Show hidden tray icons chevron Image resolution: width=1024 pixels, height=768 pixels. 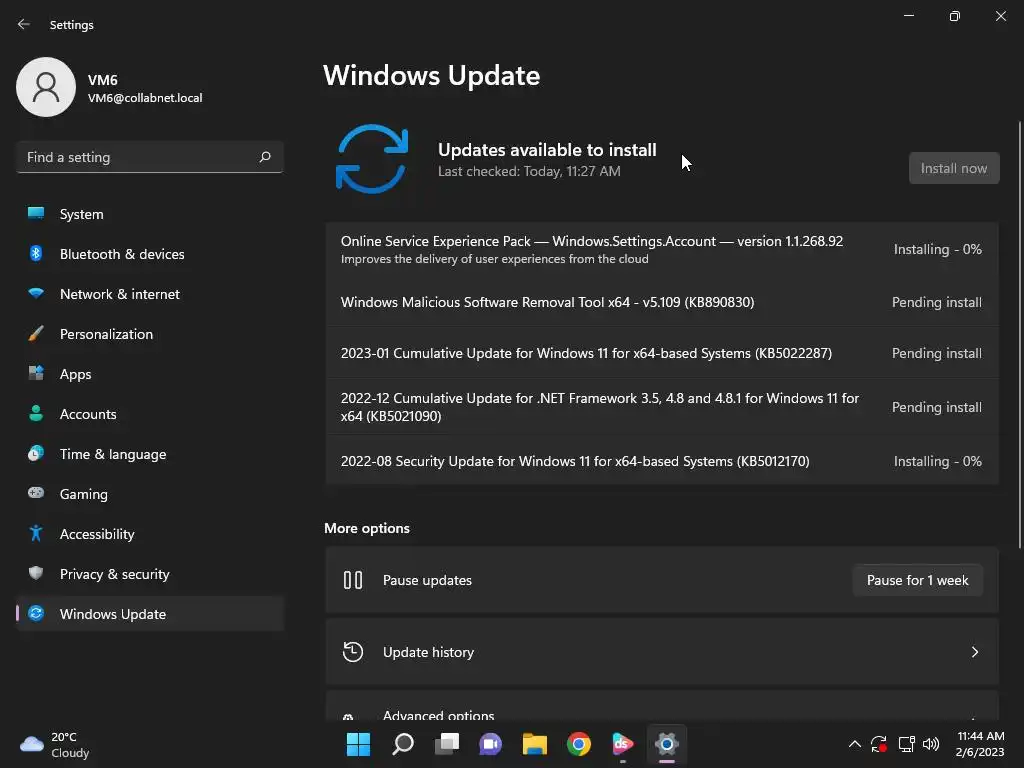pos(854,744)
